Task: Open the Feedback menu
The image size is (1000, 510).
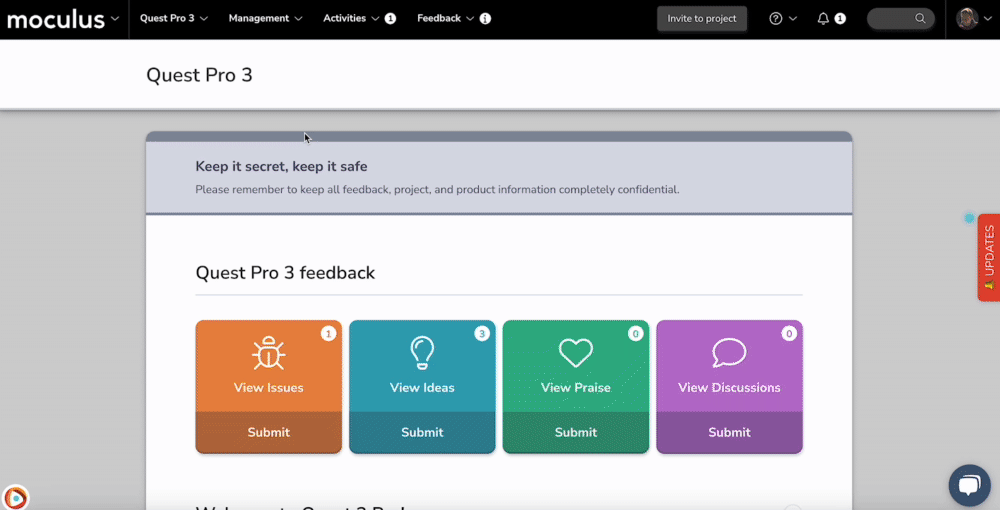Action: (x=445, y=18)
